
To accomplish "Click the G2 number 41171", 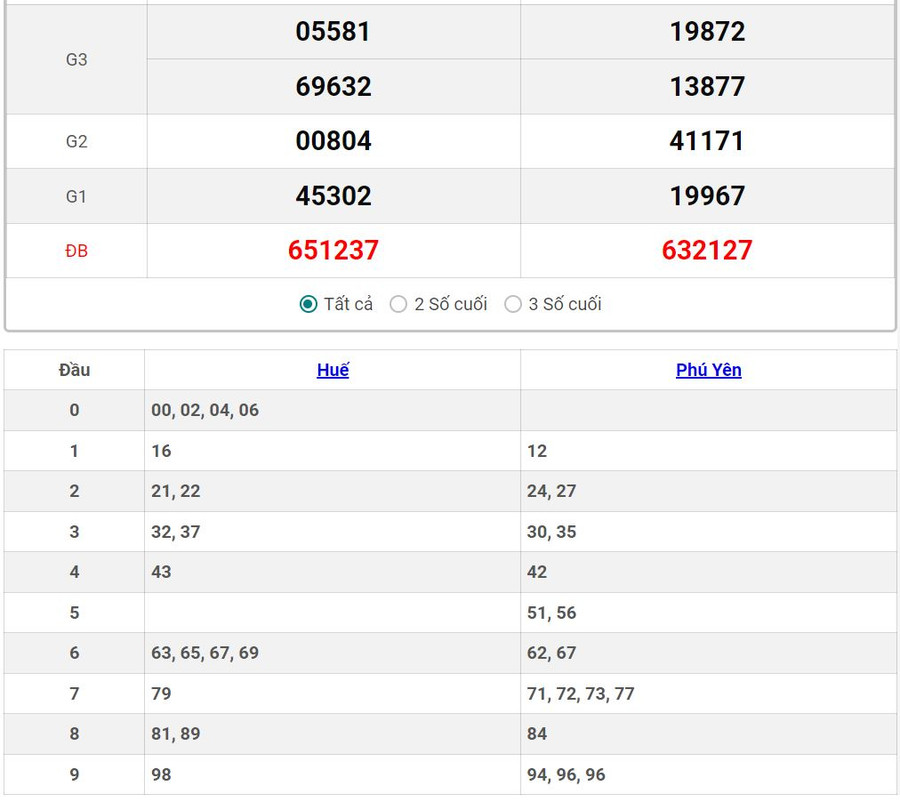I will [x=707, y=141].
